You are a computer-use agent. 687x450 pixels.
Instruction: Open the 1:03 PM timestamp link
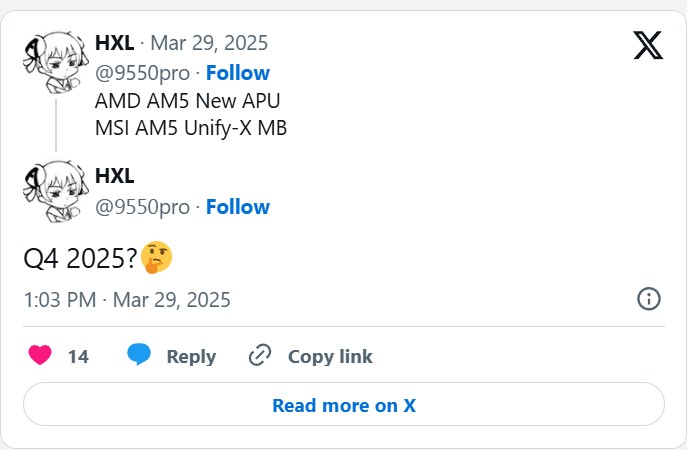127,300
